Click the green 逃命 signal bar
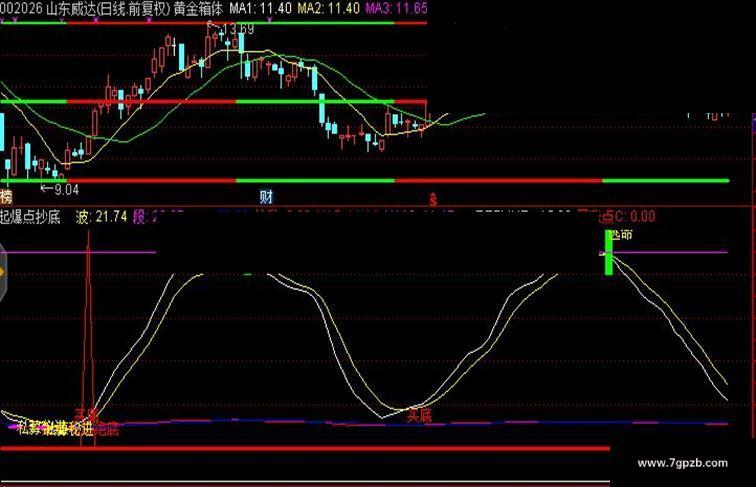 click(608, 252)
